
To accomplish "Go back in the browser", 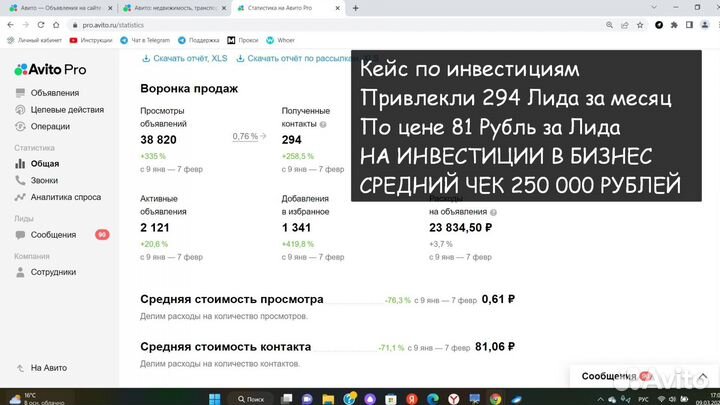I will click(x=11, y=25).
